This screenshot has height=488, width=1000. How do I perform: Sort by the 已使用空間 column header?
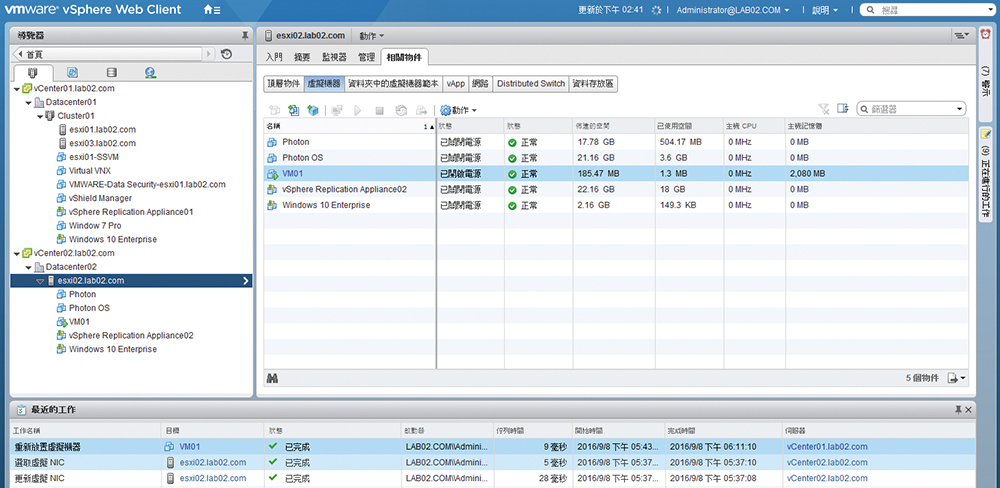[689, 126]
